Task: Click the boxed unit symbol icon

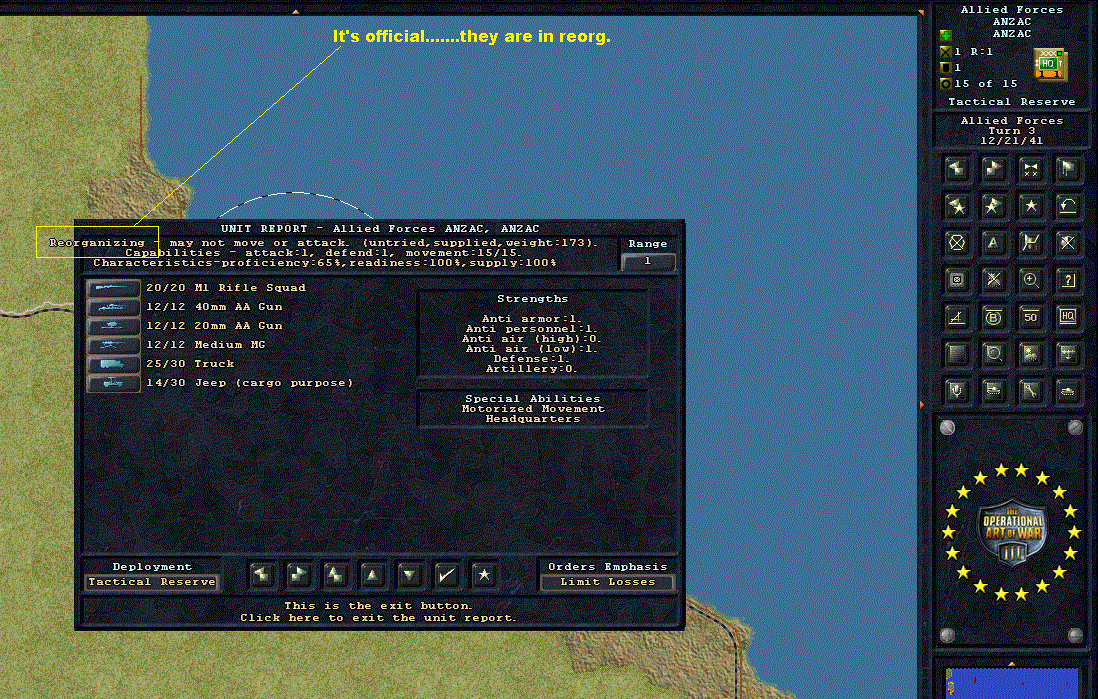Action: coord(957,280)
